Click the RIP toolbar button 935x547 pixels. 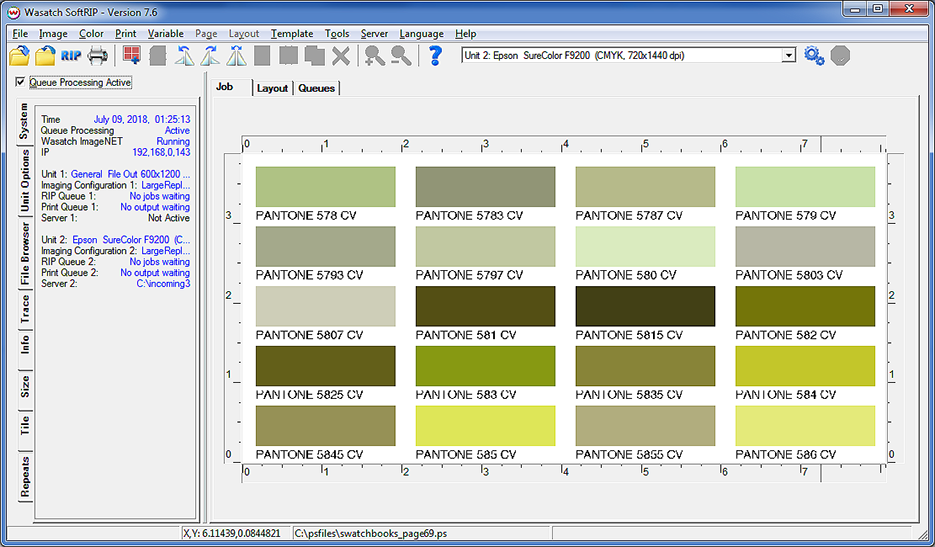(71, 56)
